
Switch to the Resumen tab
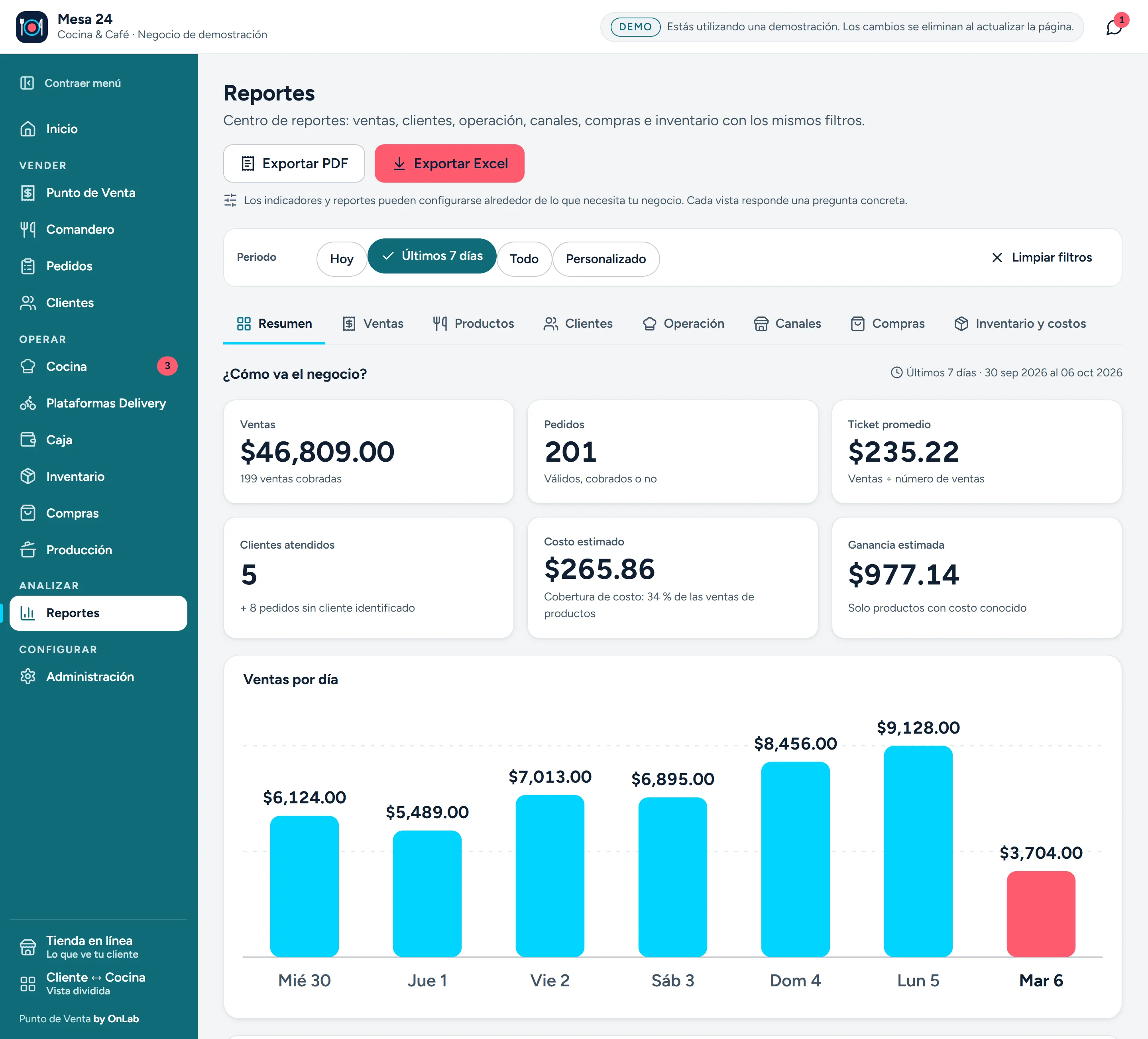(x=274, y=324)
